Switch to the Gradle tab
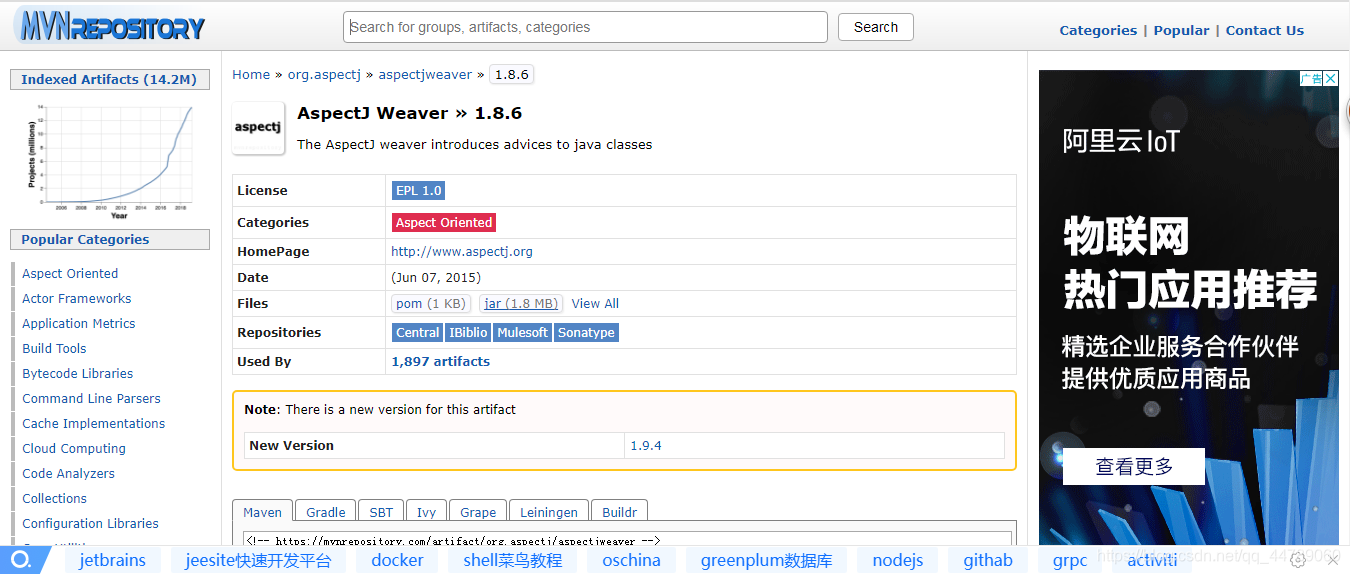1350x574 pixels. (326, 511)
